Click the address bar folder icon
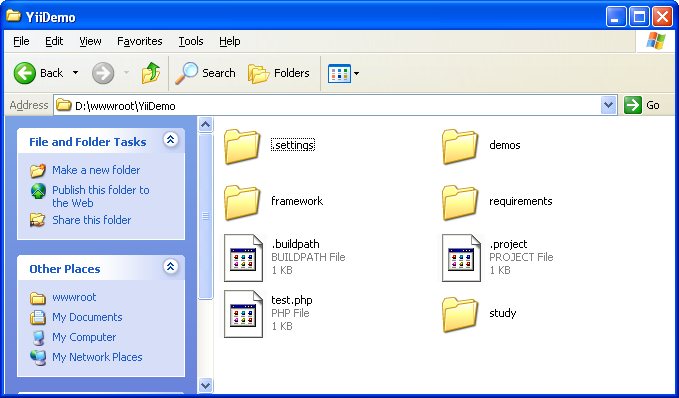 point(64,105)
